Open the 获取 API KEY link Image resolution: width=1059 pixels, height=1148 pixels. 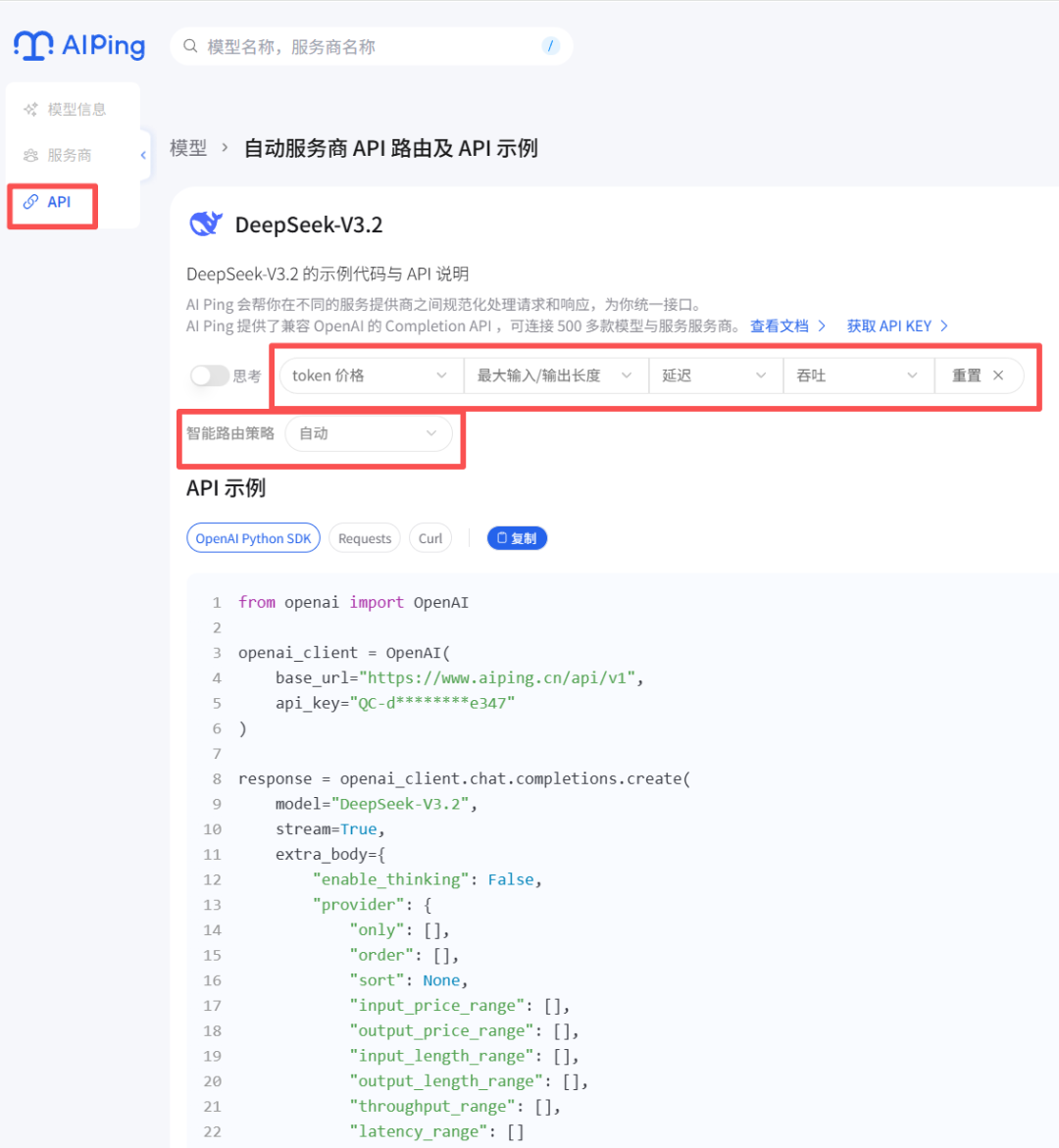889,325
